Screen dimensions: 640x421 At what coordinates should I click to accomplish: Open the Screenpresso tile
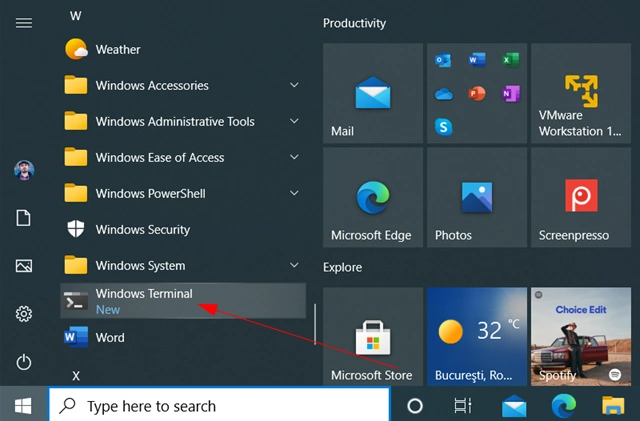581,197
